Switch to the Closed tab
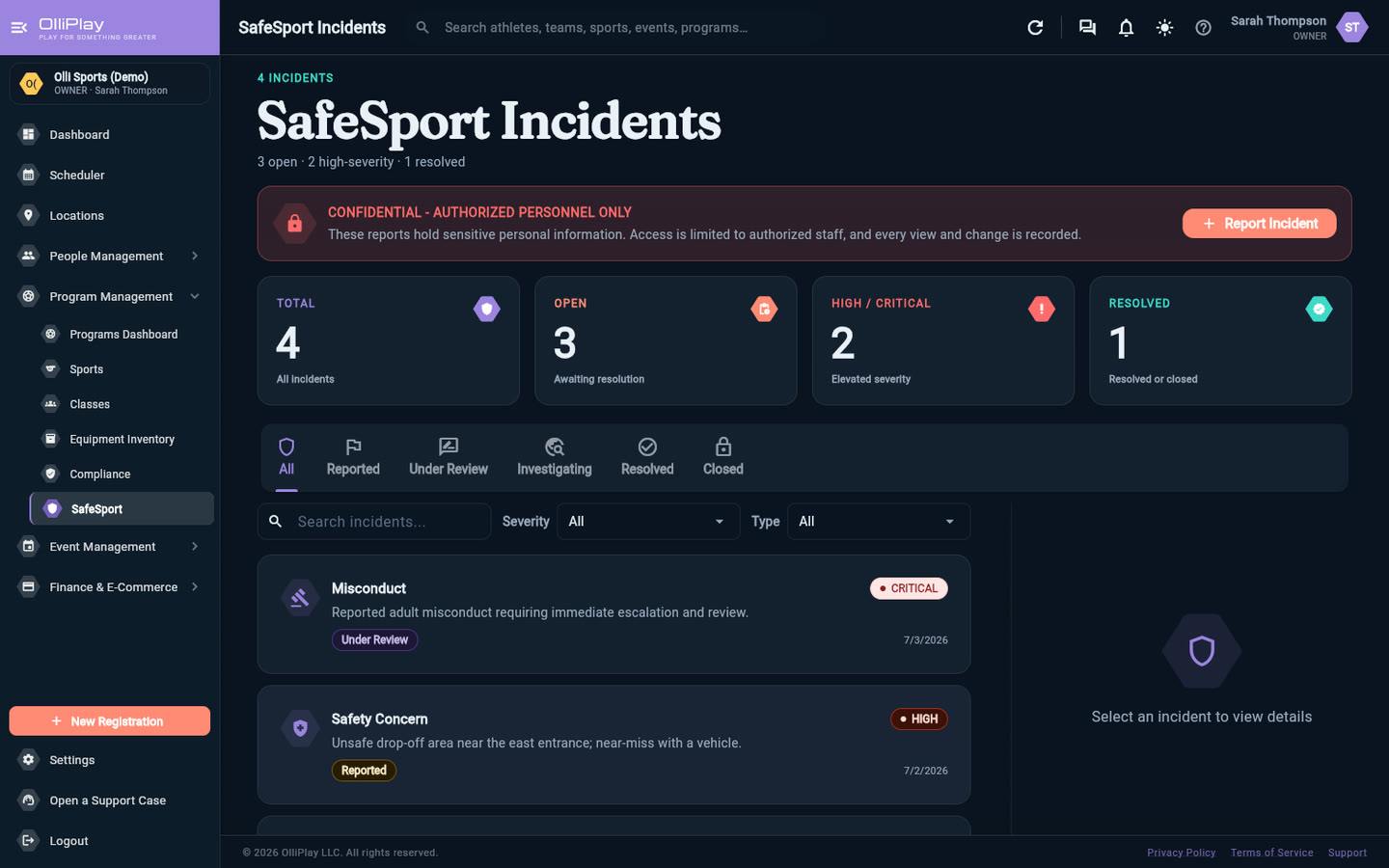 click(x=723, y=458)
